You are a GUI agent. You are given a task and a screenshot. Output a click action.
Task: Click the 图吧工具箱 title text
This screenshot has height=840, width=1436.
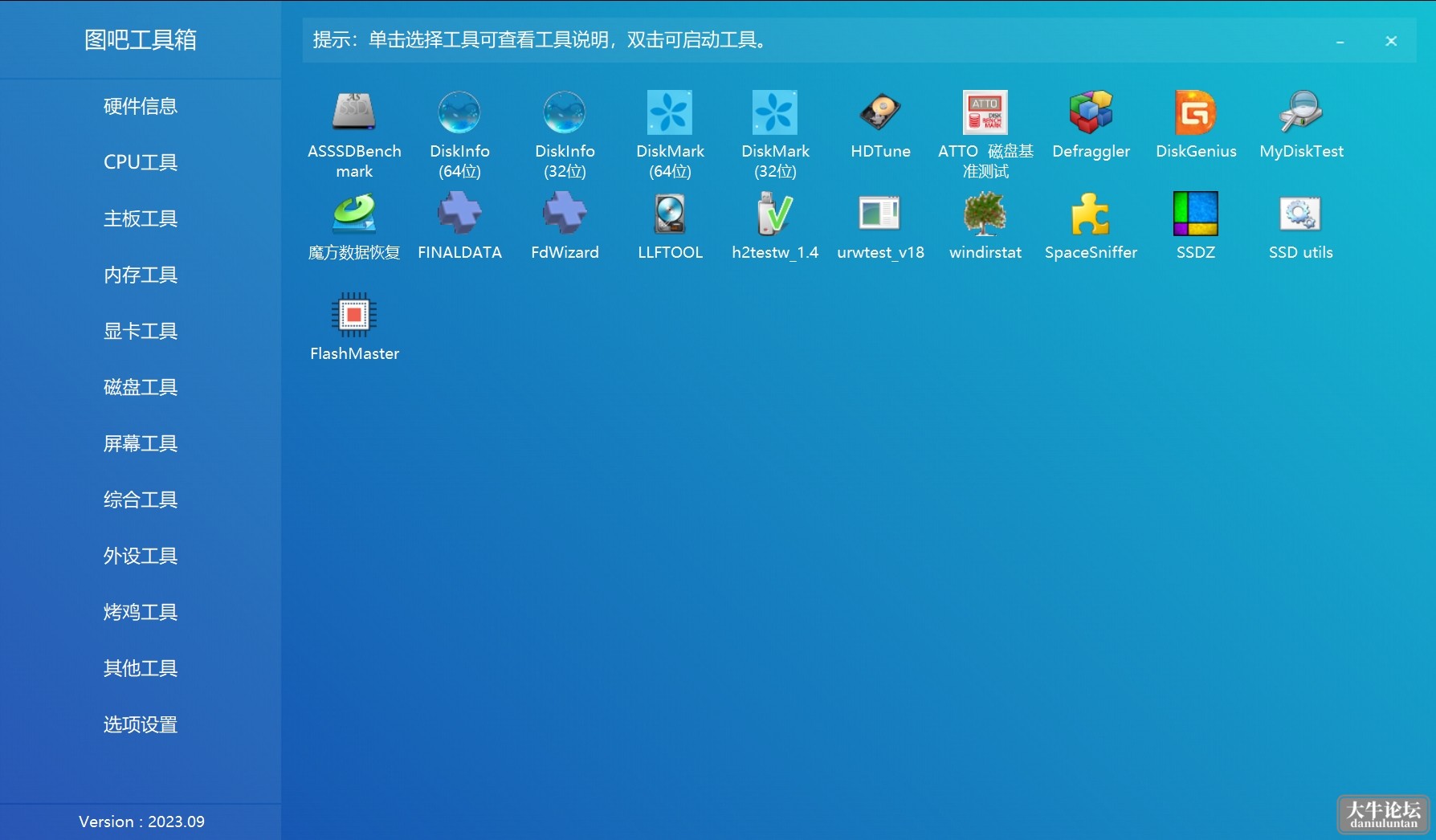click(x=141, y=39)
